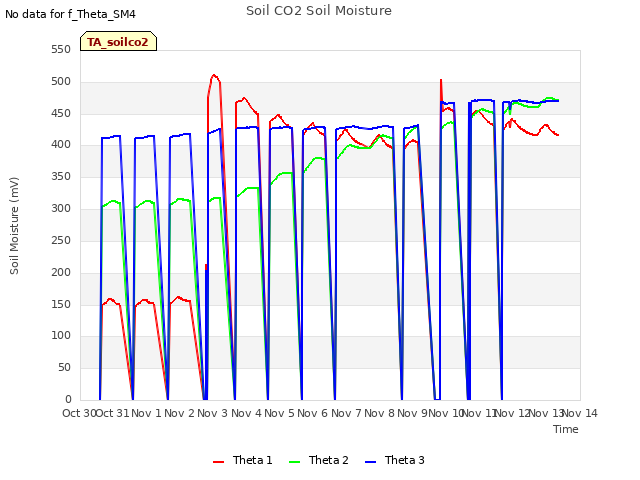
Task: Click the 500 y-axis tick label
Action: (x=61, y=82)
